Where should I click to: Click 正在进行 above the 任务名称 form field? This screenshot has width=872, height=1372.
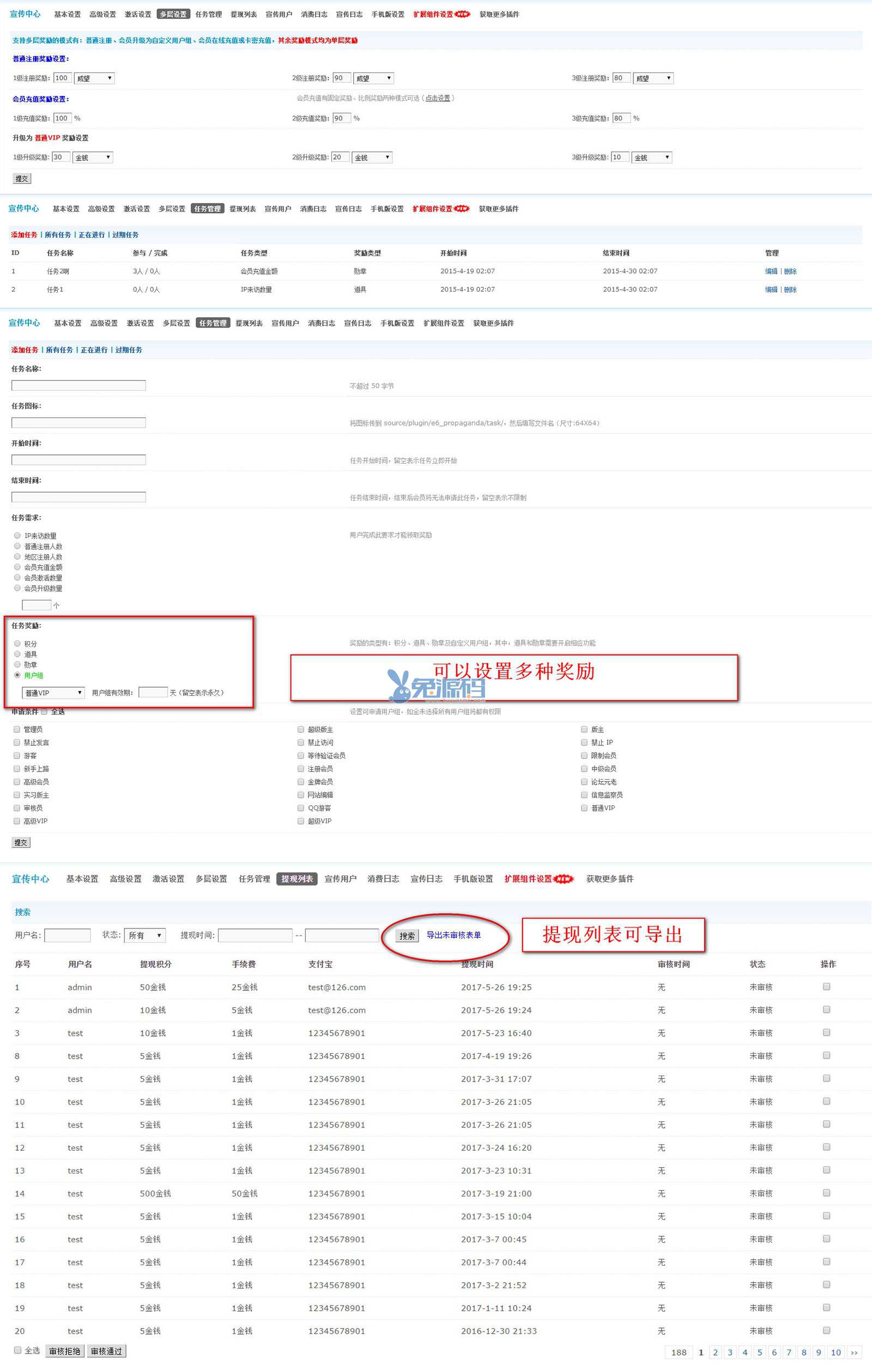pos(94,350)
